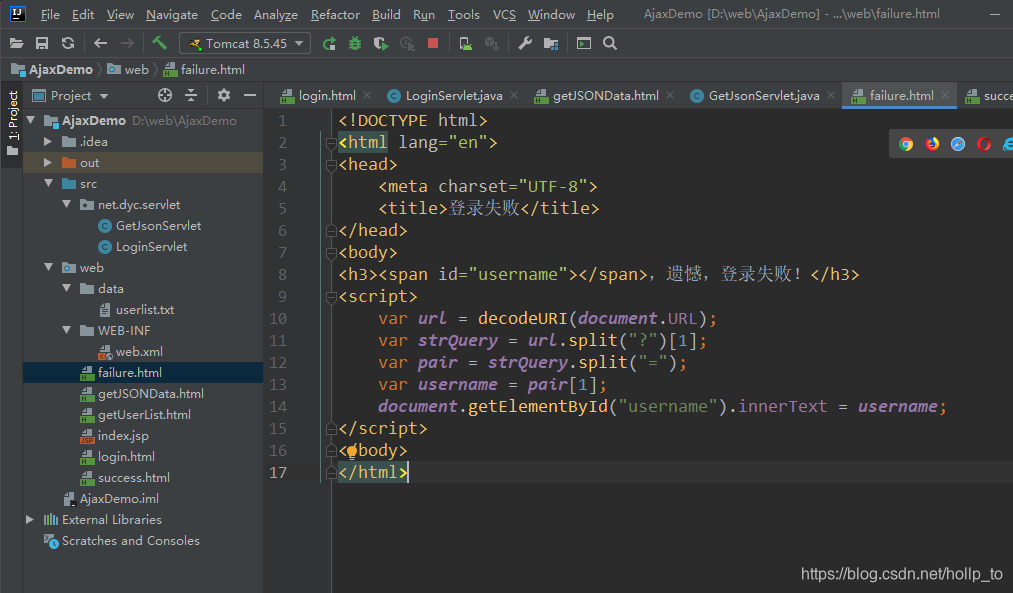Click the green Rerun icon
This screenshot has width=1013, height=593.
(x=329, y=43)
